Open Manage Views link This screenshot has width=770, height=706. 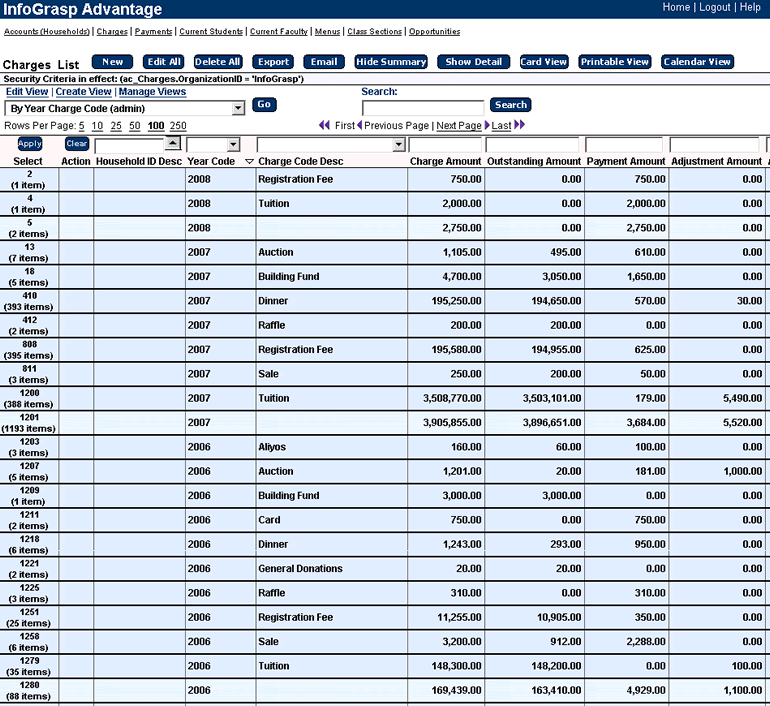152,92
